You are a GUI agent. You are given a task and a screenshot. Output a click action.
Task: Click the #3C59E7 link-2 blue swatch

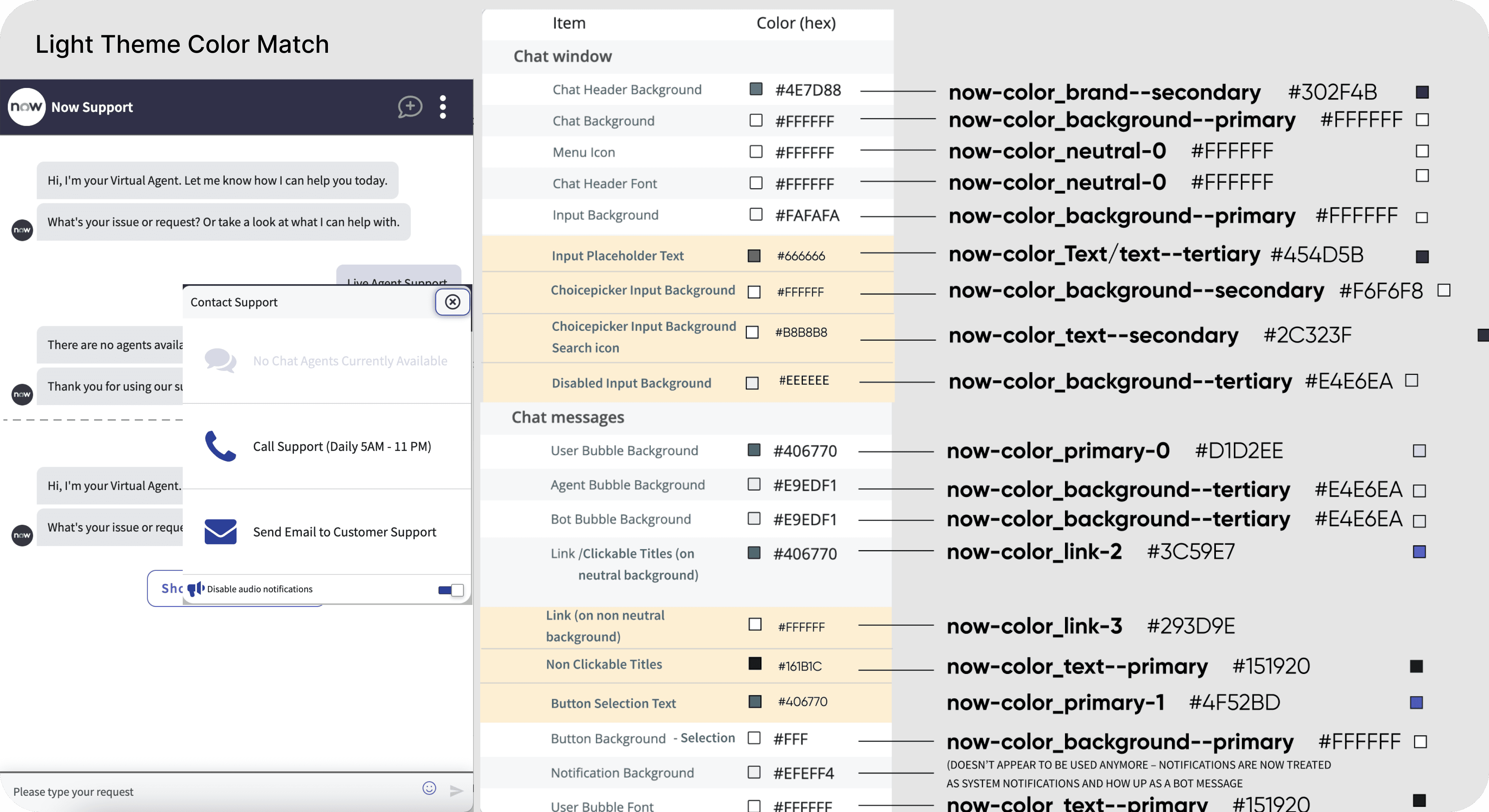tap(1419, 552)
